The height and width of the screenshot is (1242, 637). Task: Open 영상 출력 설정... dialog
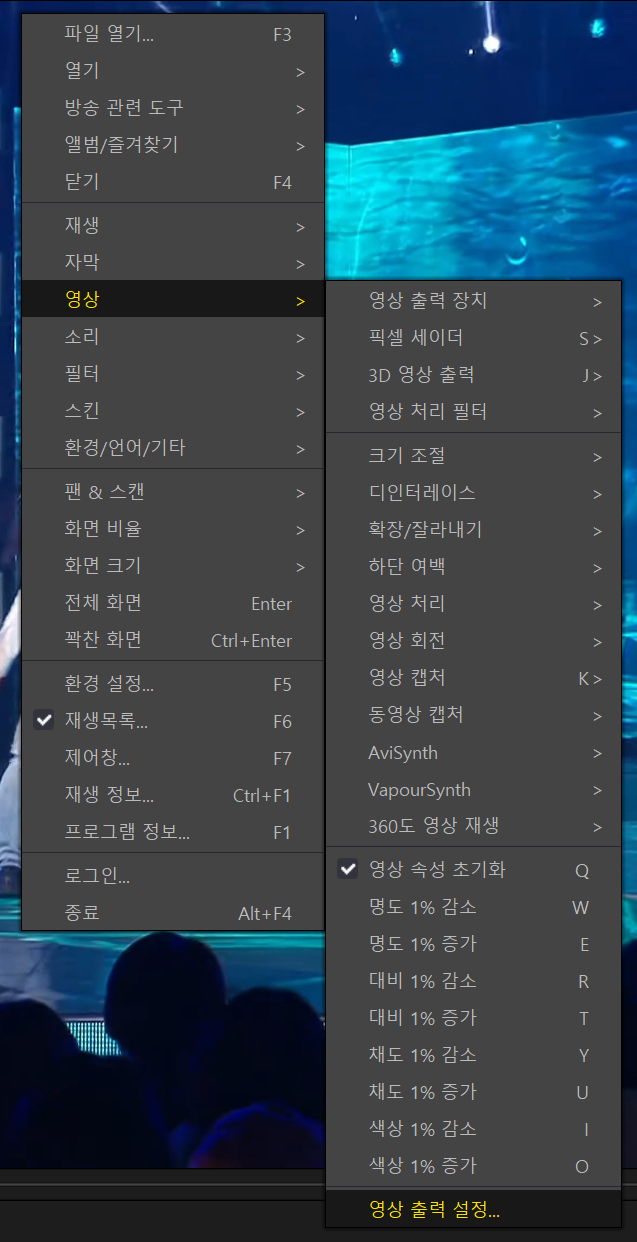coord(473,1210)
